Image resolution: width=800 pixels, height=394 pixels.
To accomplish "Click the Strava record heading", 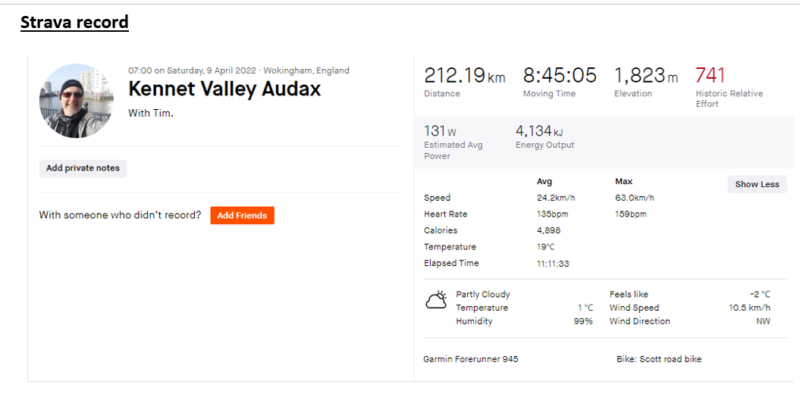I will 74,22.
